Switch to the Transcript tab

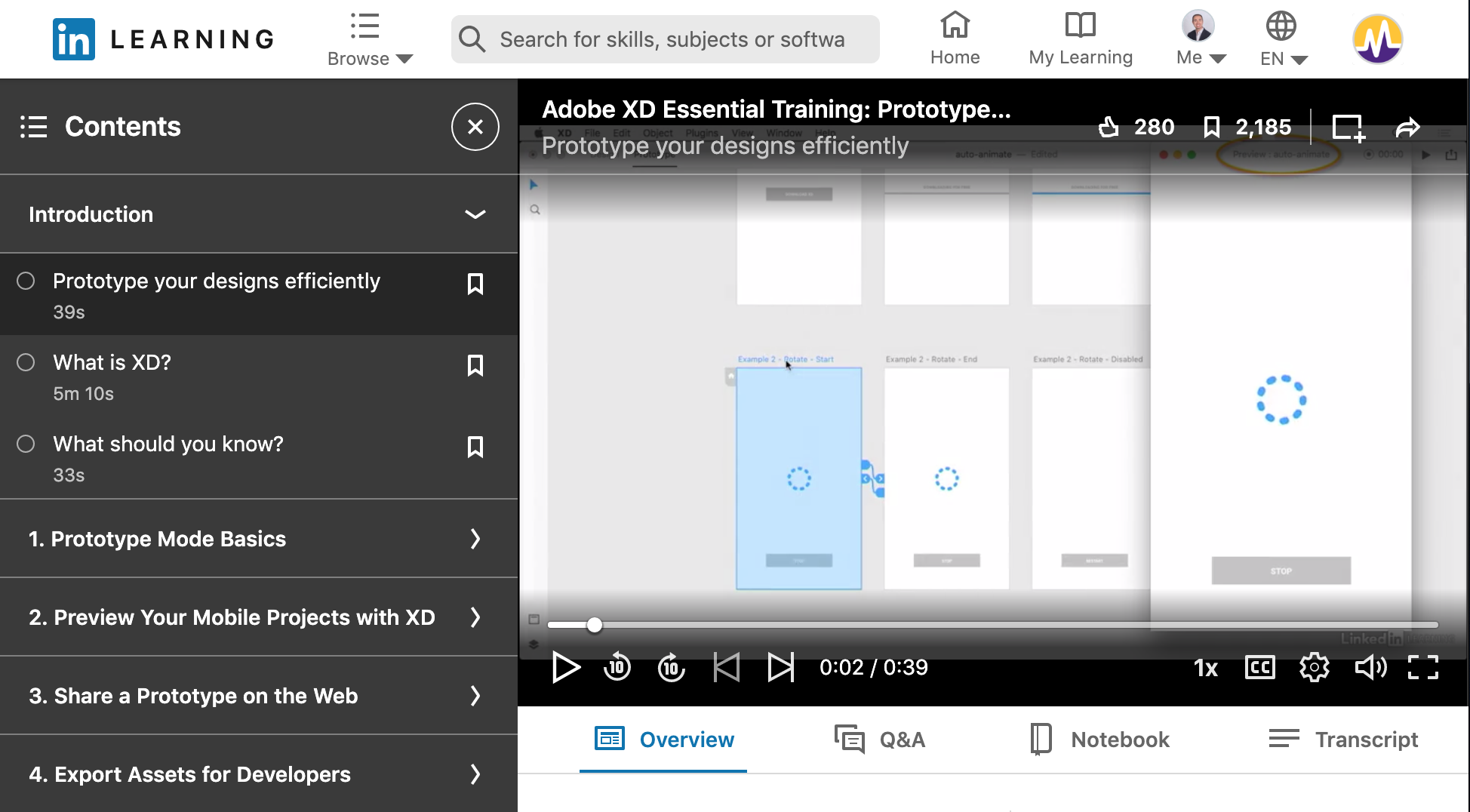pyautogui.click(x=1343, y=740)
